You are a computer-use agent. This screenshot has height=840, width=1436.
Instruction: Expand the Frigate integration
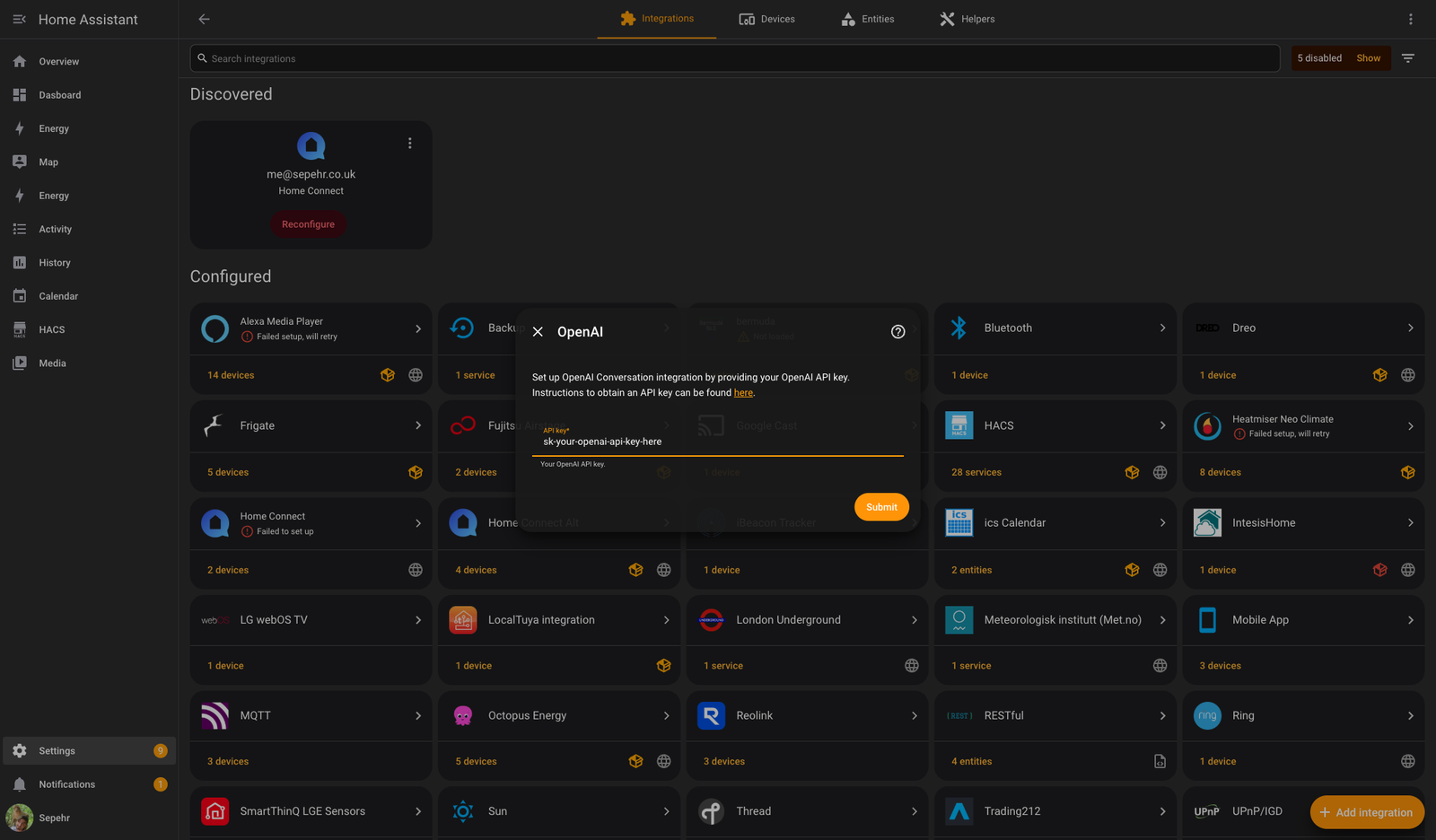(418, 425)
